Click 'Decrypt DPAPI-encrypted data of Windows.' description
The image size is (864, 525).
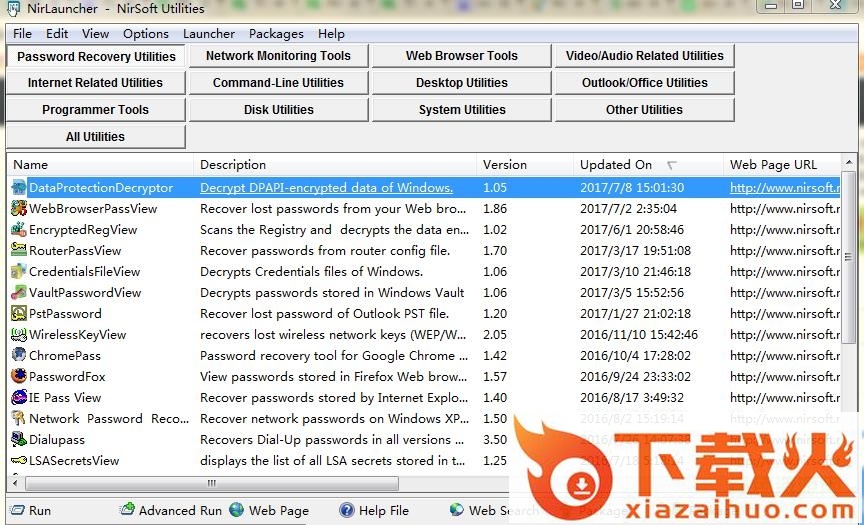[326, 188]
